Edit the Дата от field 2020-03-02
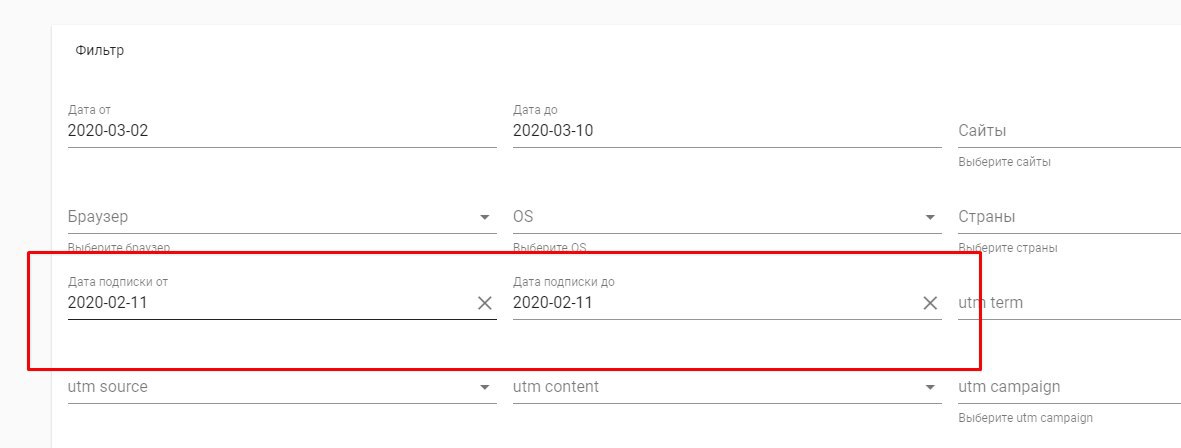This screenshot has height=448, width=1181. 282,131
